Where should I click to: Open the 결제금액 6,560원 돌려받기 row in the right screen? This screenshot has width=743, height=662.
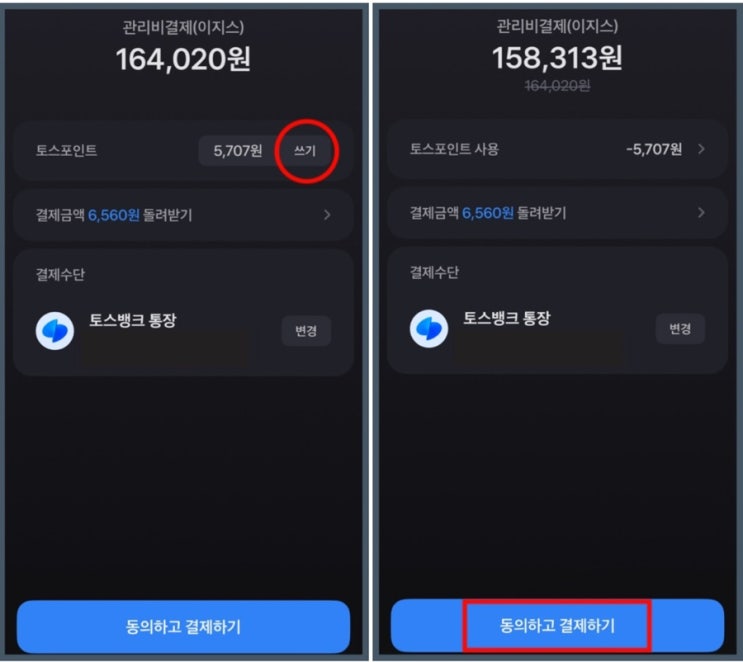click(x=557, y=213)
